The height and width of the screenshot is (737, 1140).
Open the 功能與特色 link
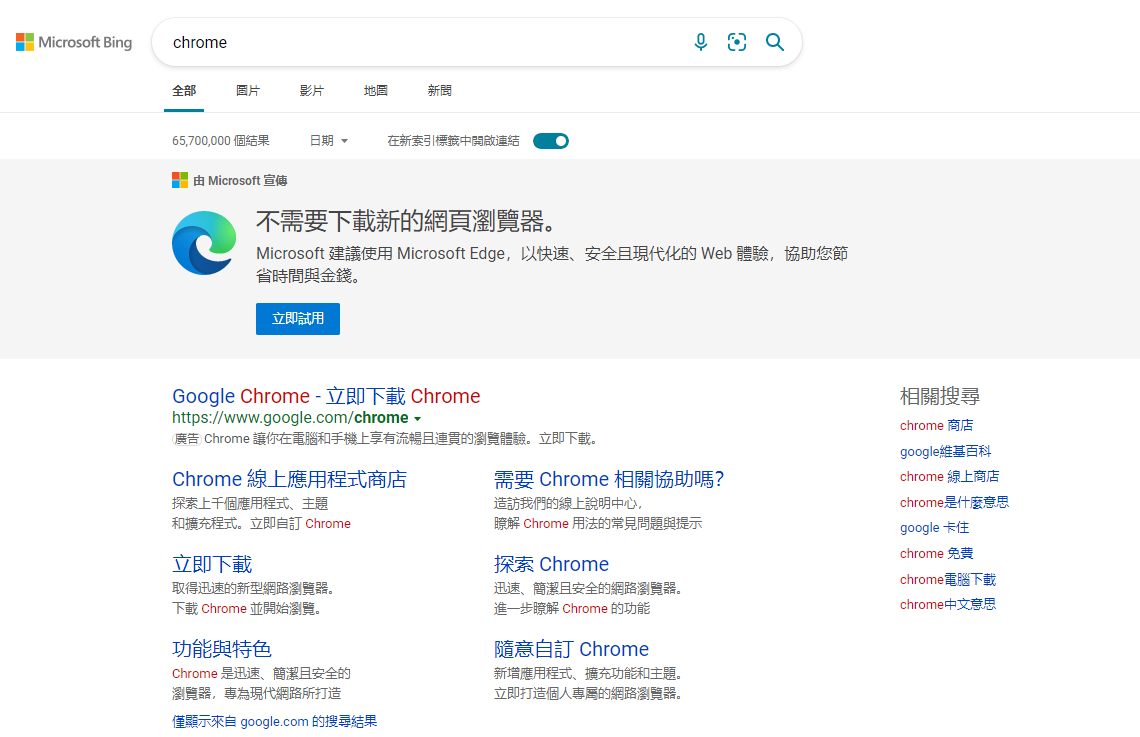[222, 649]
